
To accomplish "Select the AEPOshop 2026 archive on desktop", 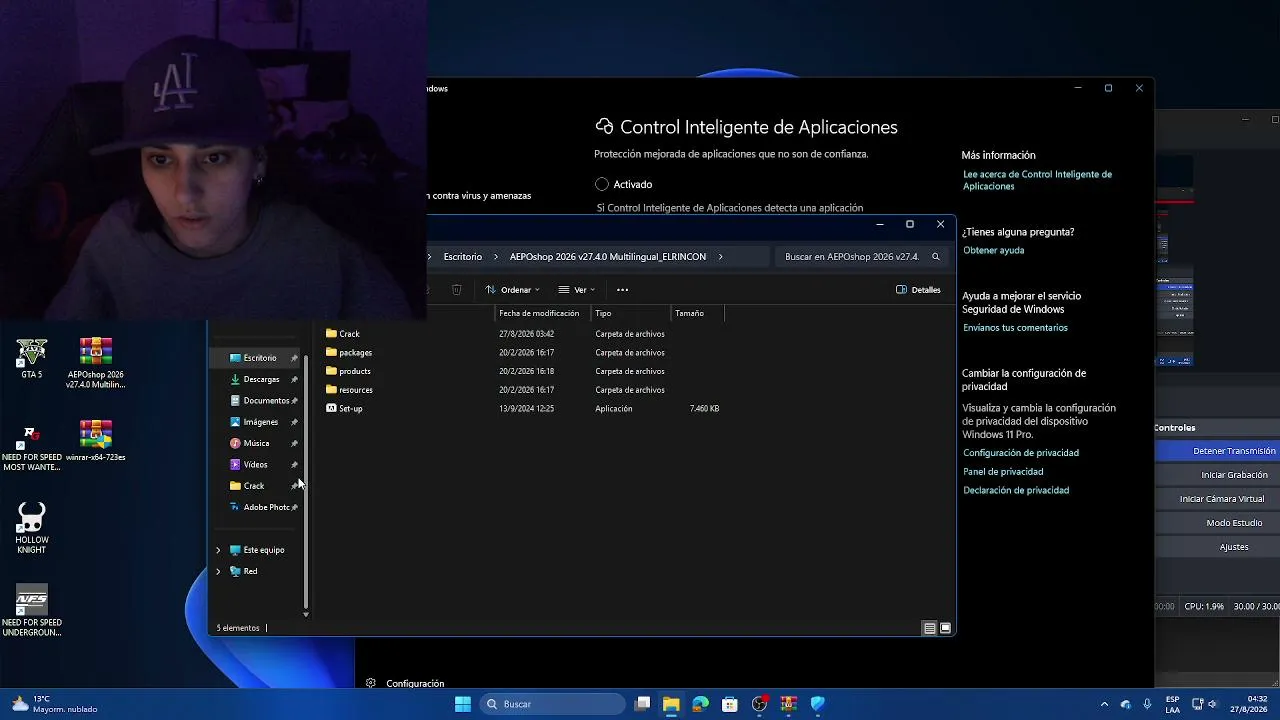I will [x=96, y=363].
